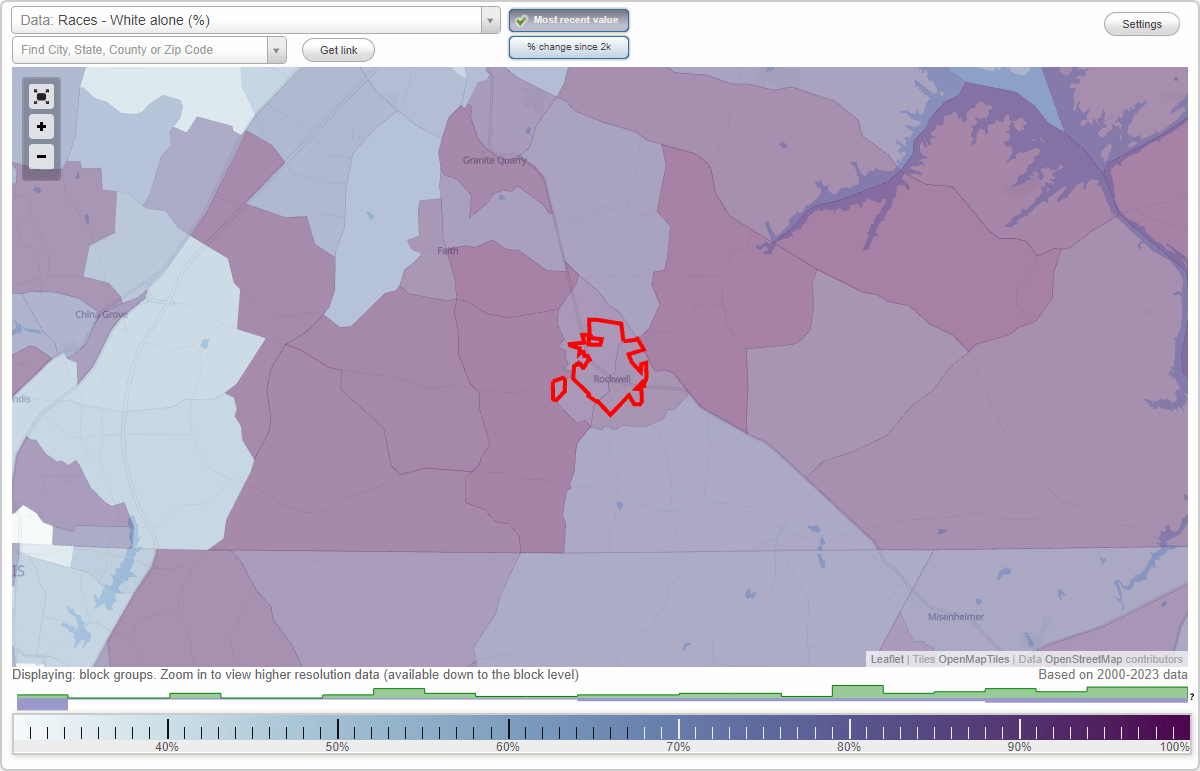Enable the 'Most recent value' display
1200x771 pixels.
pos(568,20)
